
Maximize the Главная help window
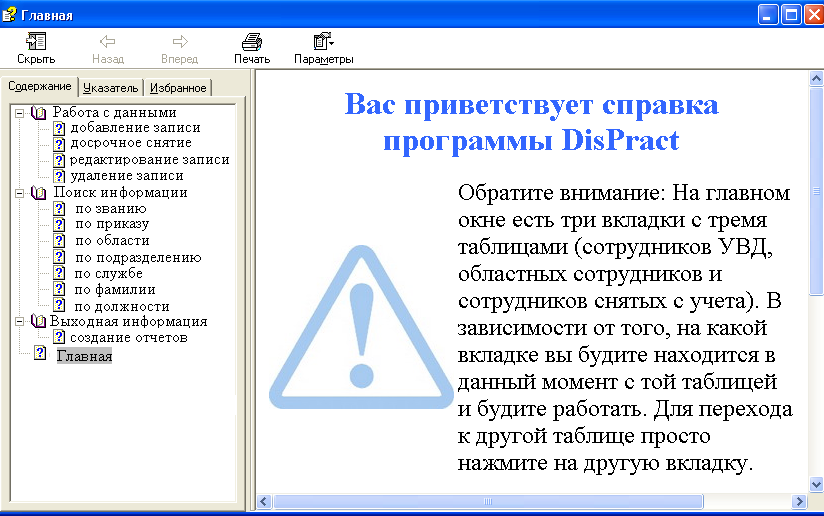(x=791, y=15)
